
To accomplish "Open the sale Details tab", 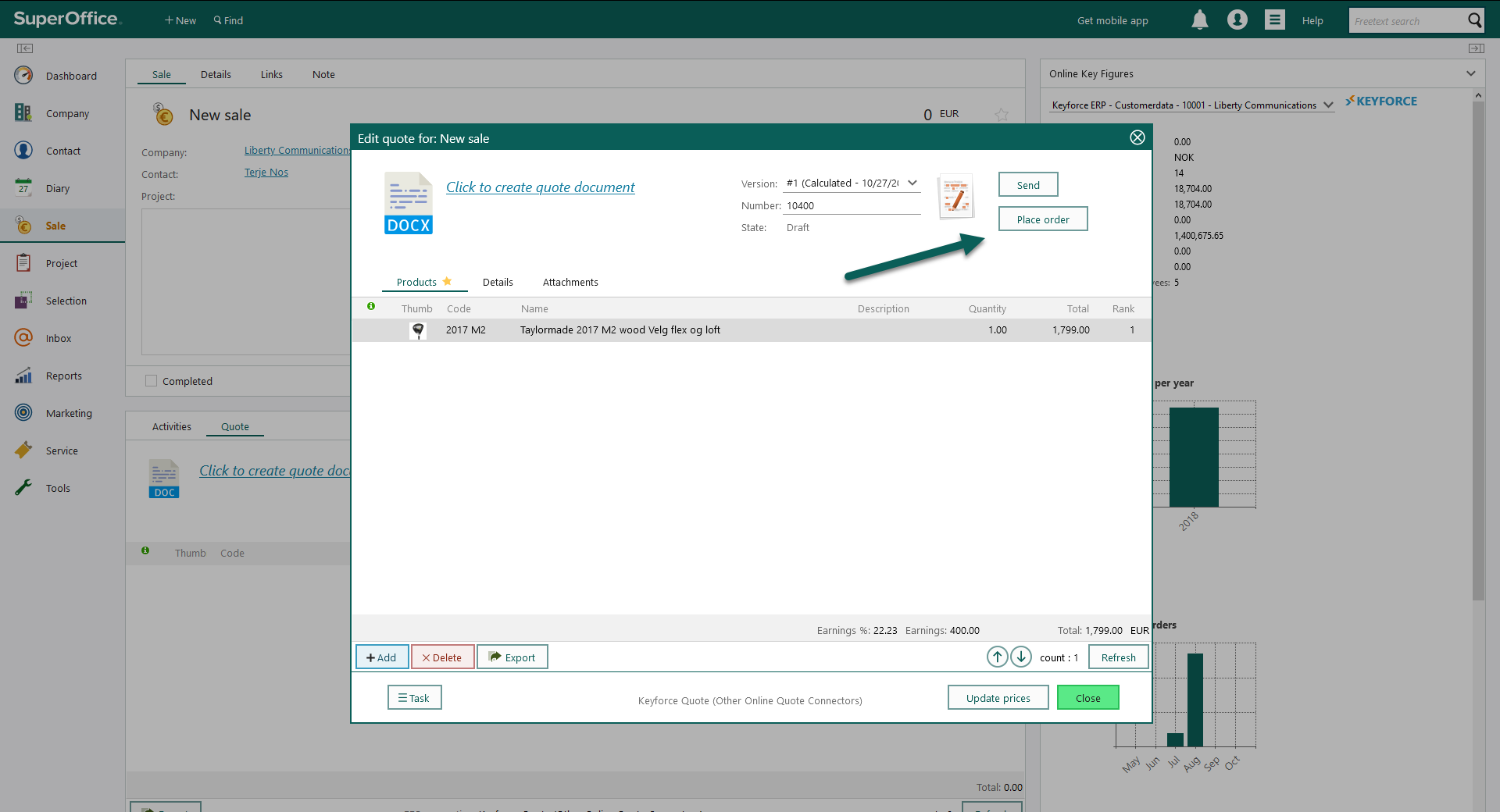I will pyautogui.click(x=216, y=74).
